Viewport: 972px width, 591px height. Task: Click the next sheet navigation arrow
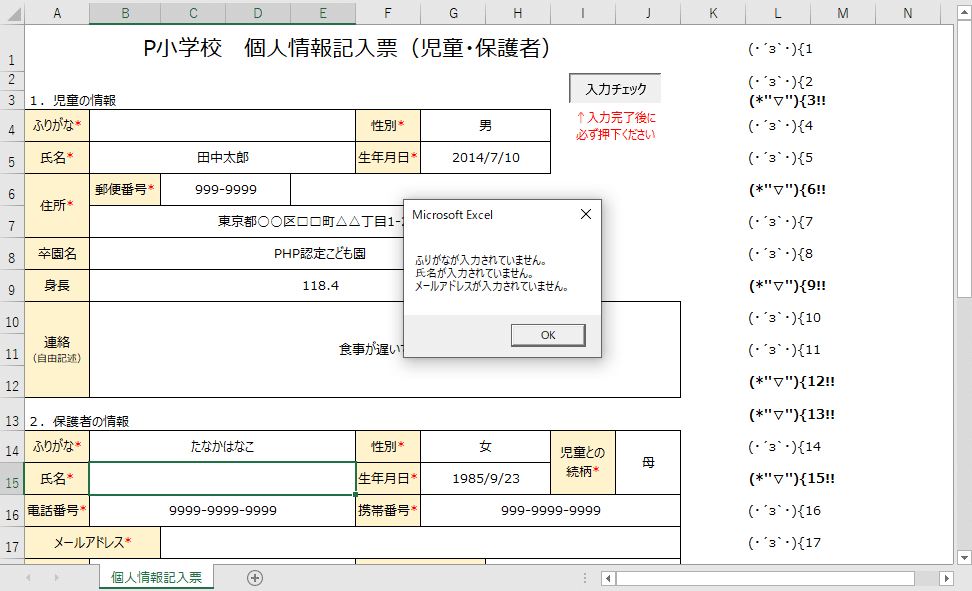click(x=56, y=577)
